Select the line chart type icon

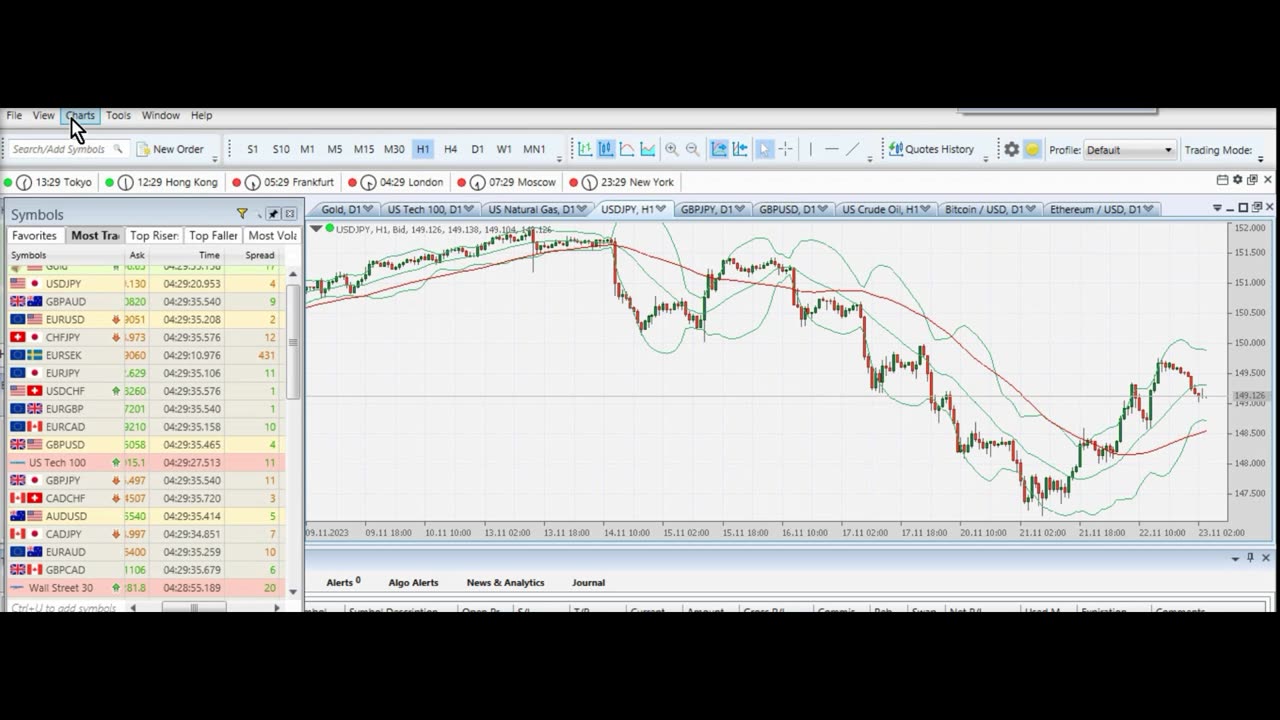click(x=627, y=149)
